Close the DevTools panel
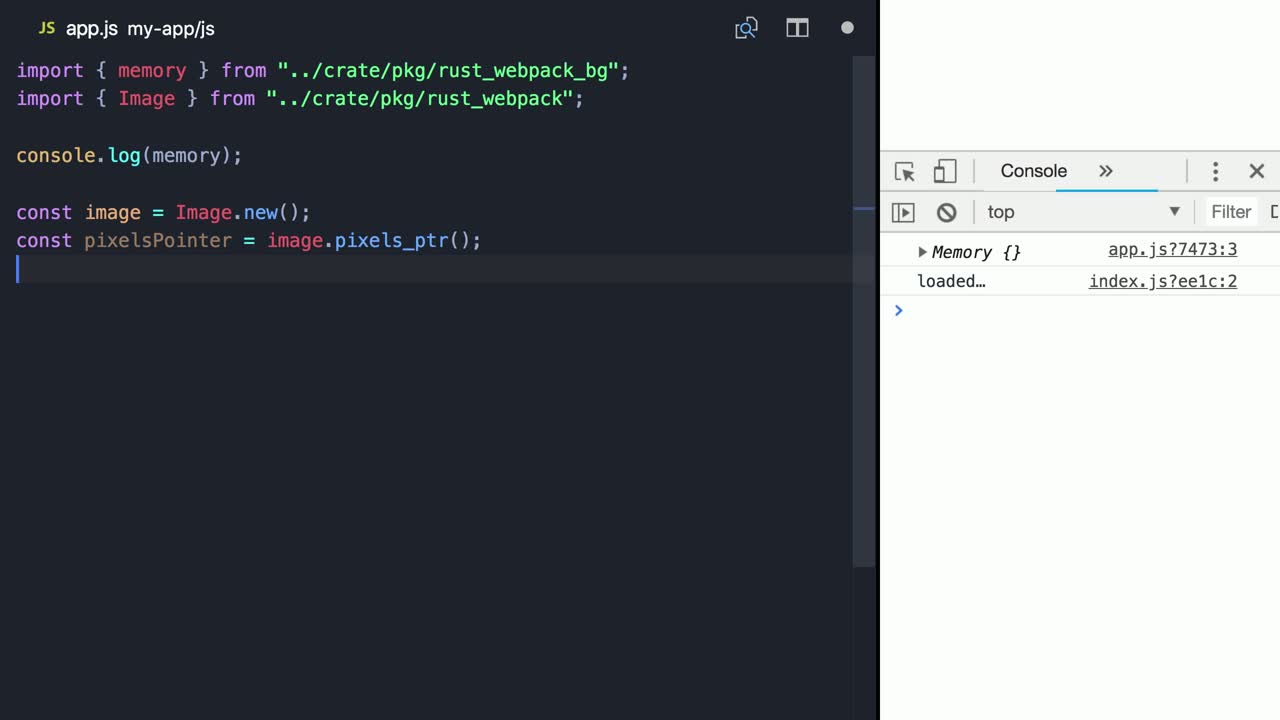 (x=1257, y=171)
